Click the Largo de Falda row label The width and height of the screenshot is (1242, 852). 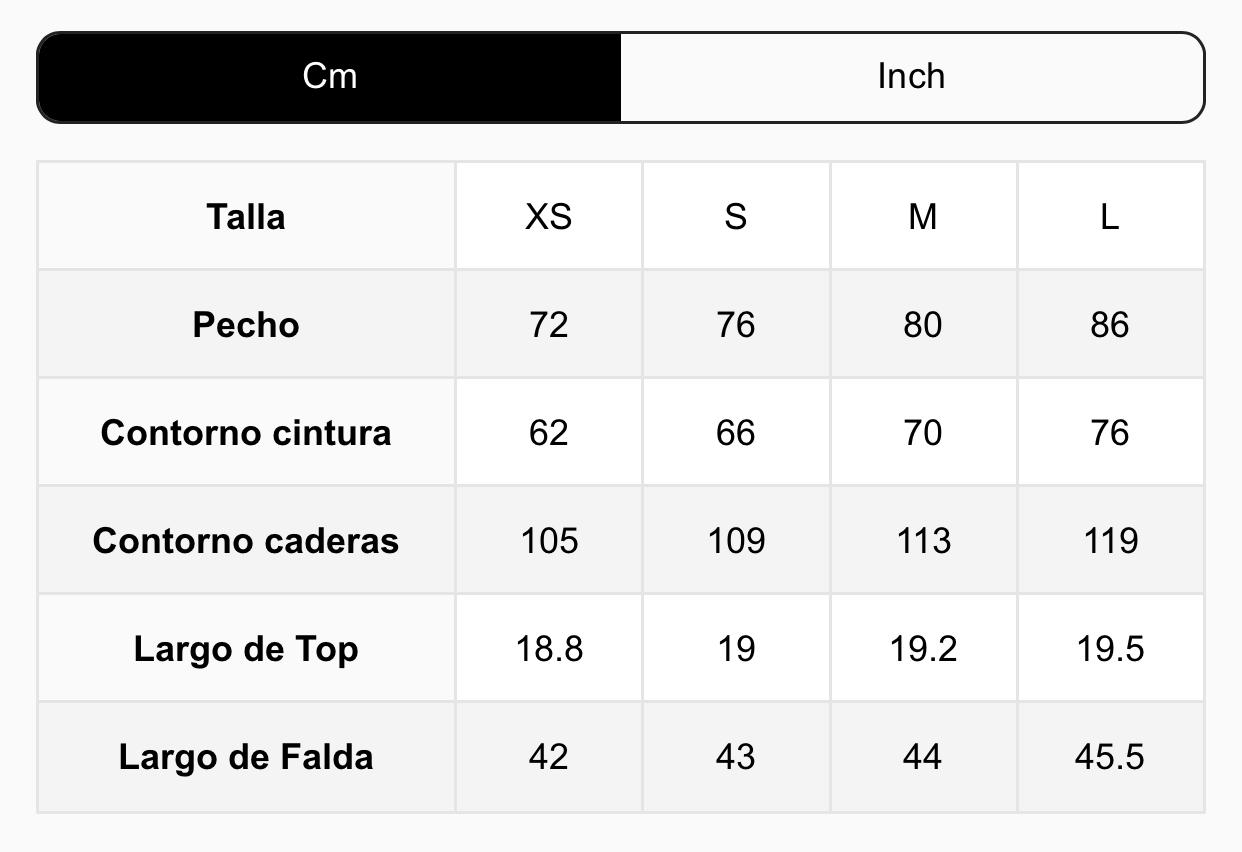[x=246, y=757]
